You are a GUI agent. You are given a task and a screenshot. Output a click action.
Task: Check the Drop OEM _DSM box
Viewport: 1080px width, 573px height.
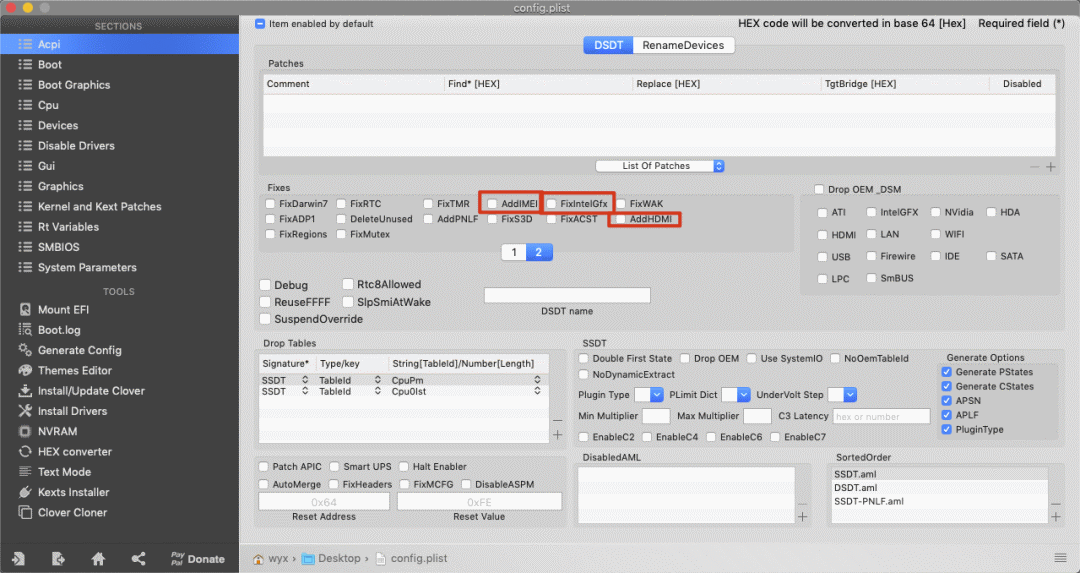click(819, 189)
